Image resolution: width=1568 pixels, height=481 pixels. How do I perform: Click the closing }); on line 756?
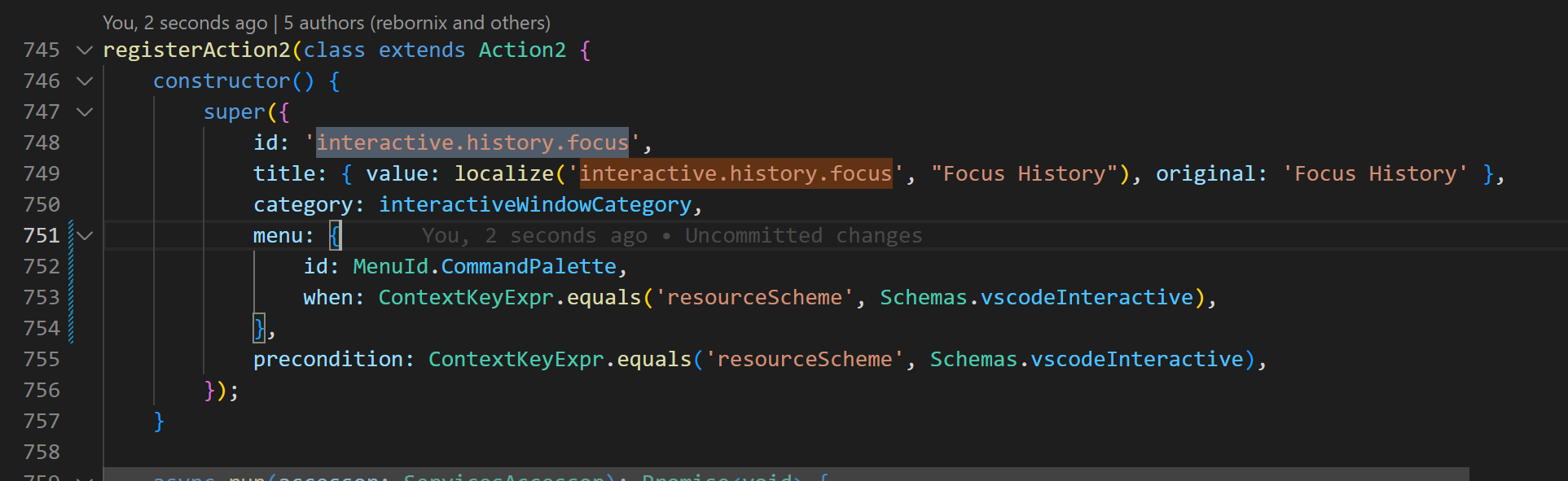pos(222,391)
